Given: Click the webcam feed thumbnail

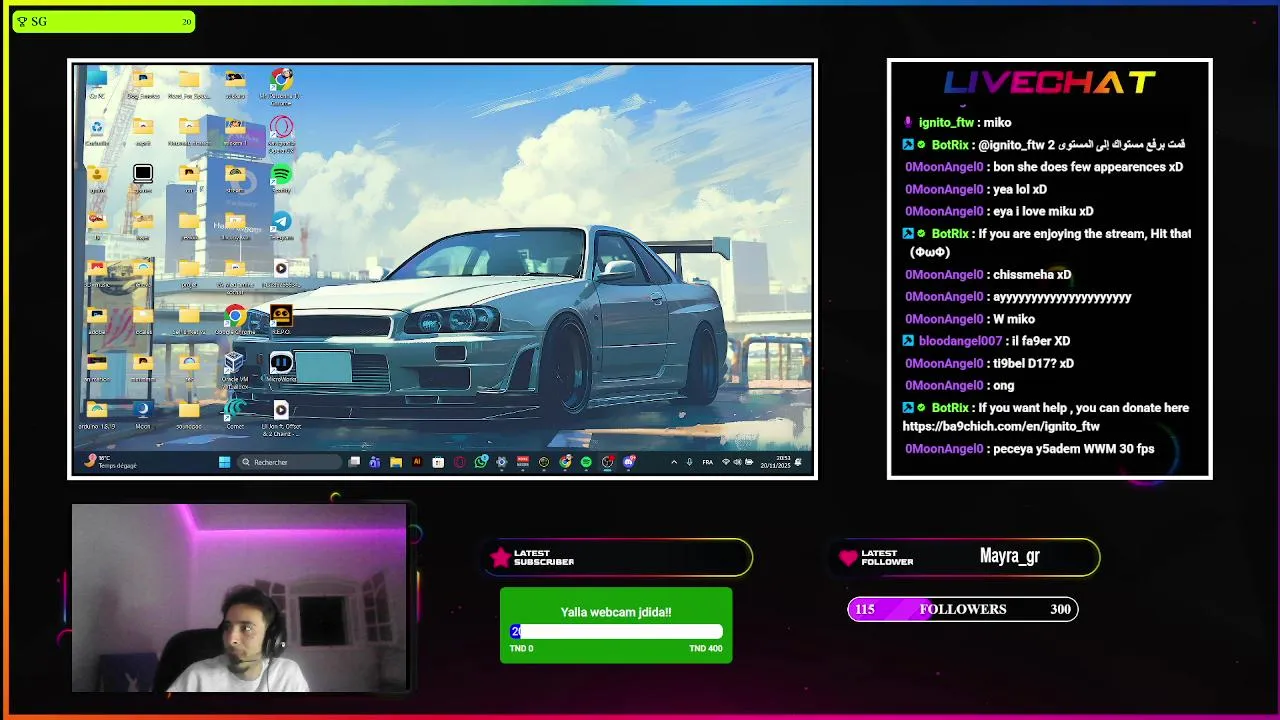Looking at the screenshot, I should coord(239,598).
